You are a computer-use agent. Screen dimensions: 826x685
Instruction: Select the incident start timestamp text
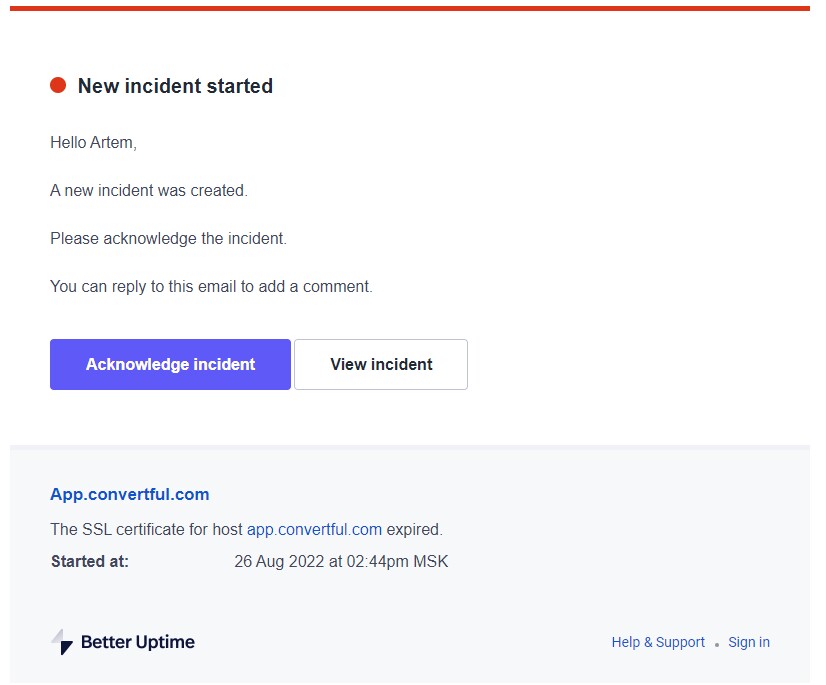(341, 561)
